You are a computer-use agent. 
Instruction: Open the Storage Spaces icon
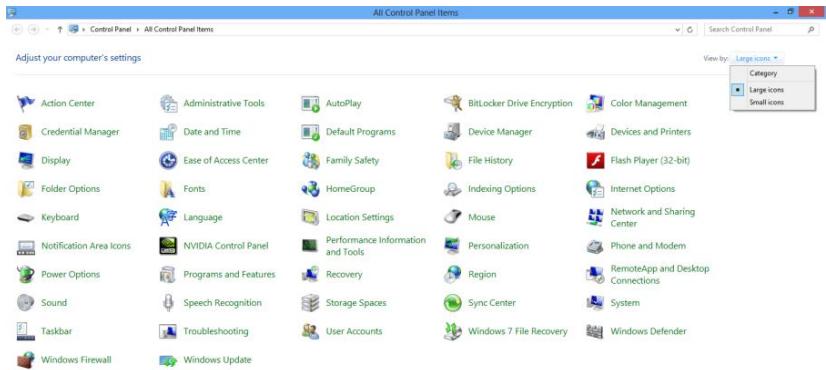pos(310,303)
